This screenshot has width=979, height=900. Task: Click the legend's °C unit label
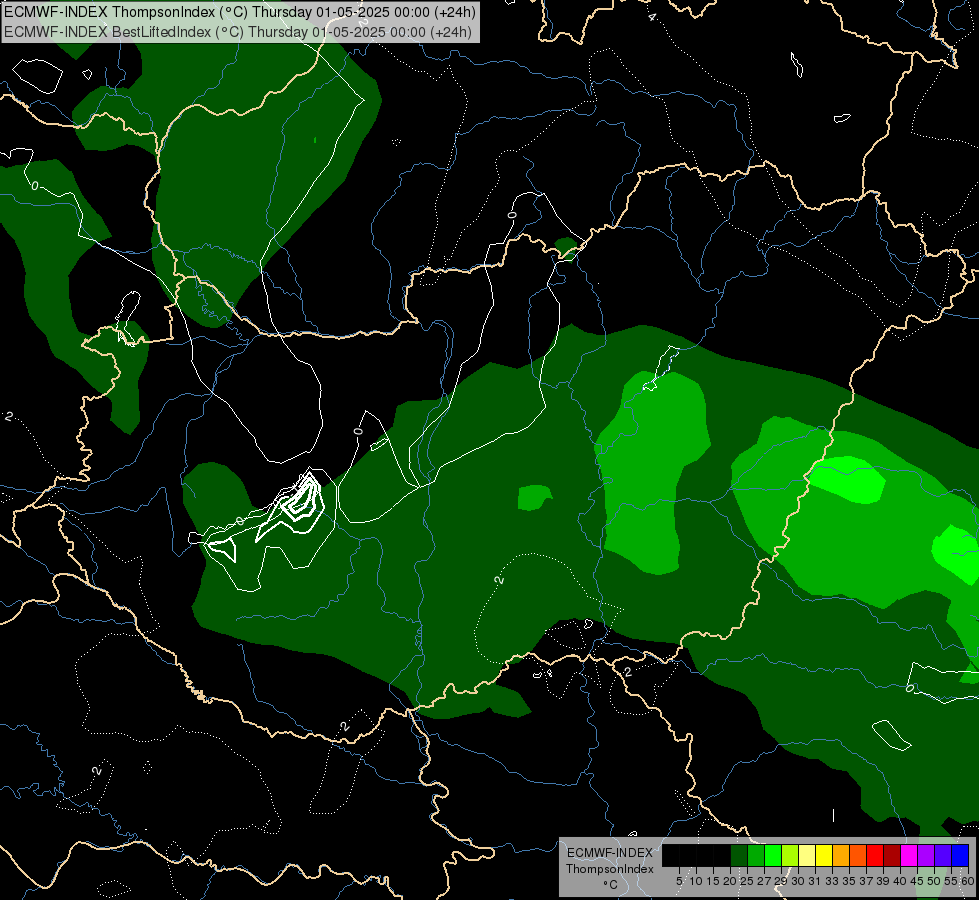(x=610, y=885)
